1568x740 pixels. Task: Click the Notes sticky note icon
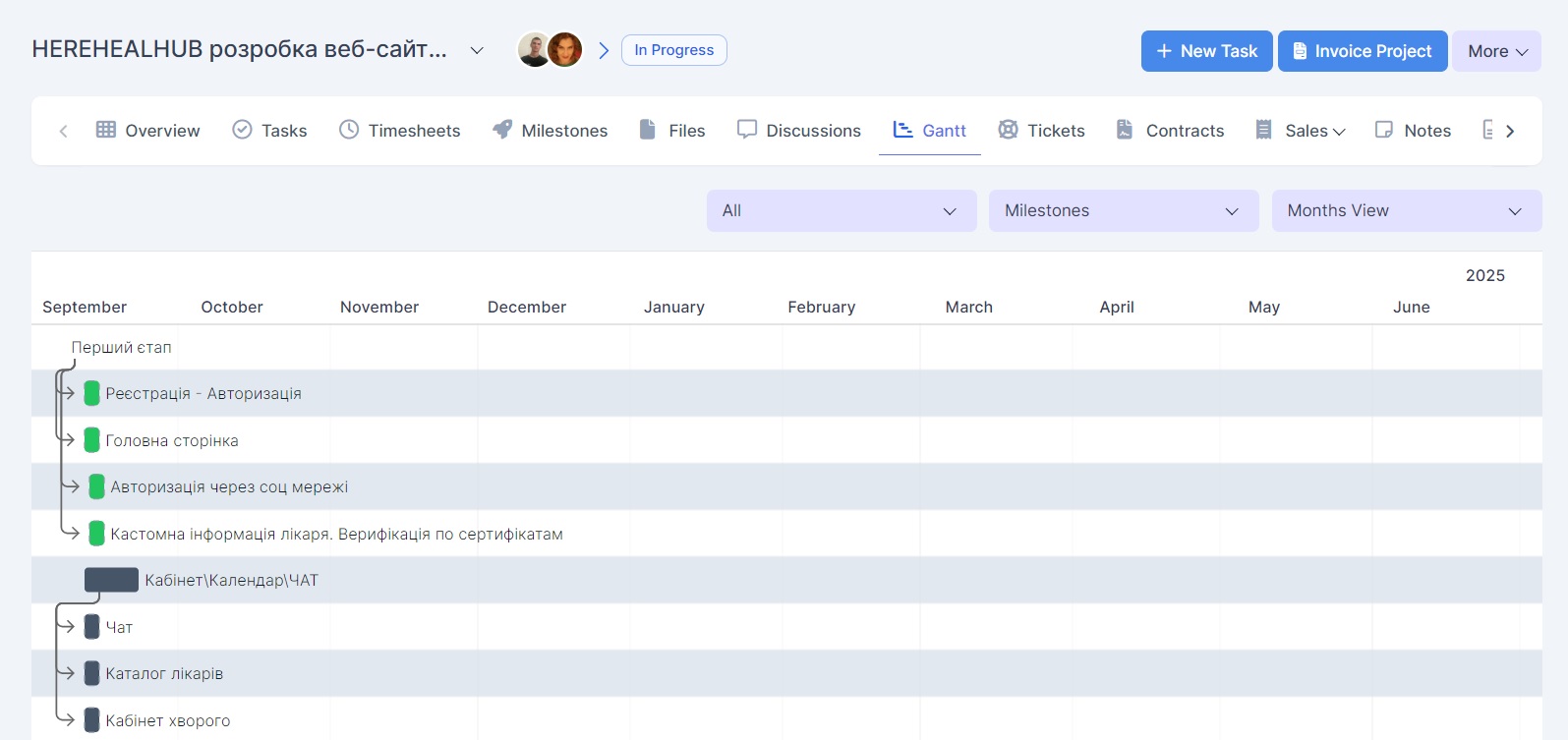(1384, 130)
